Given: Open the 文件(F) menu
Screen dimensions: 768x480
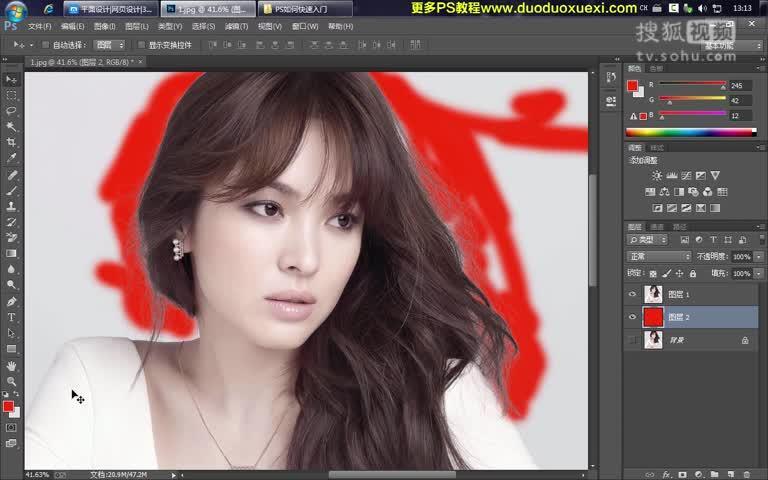Looking at the screenshot, I should [40, 26].
